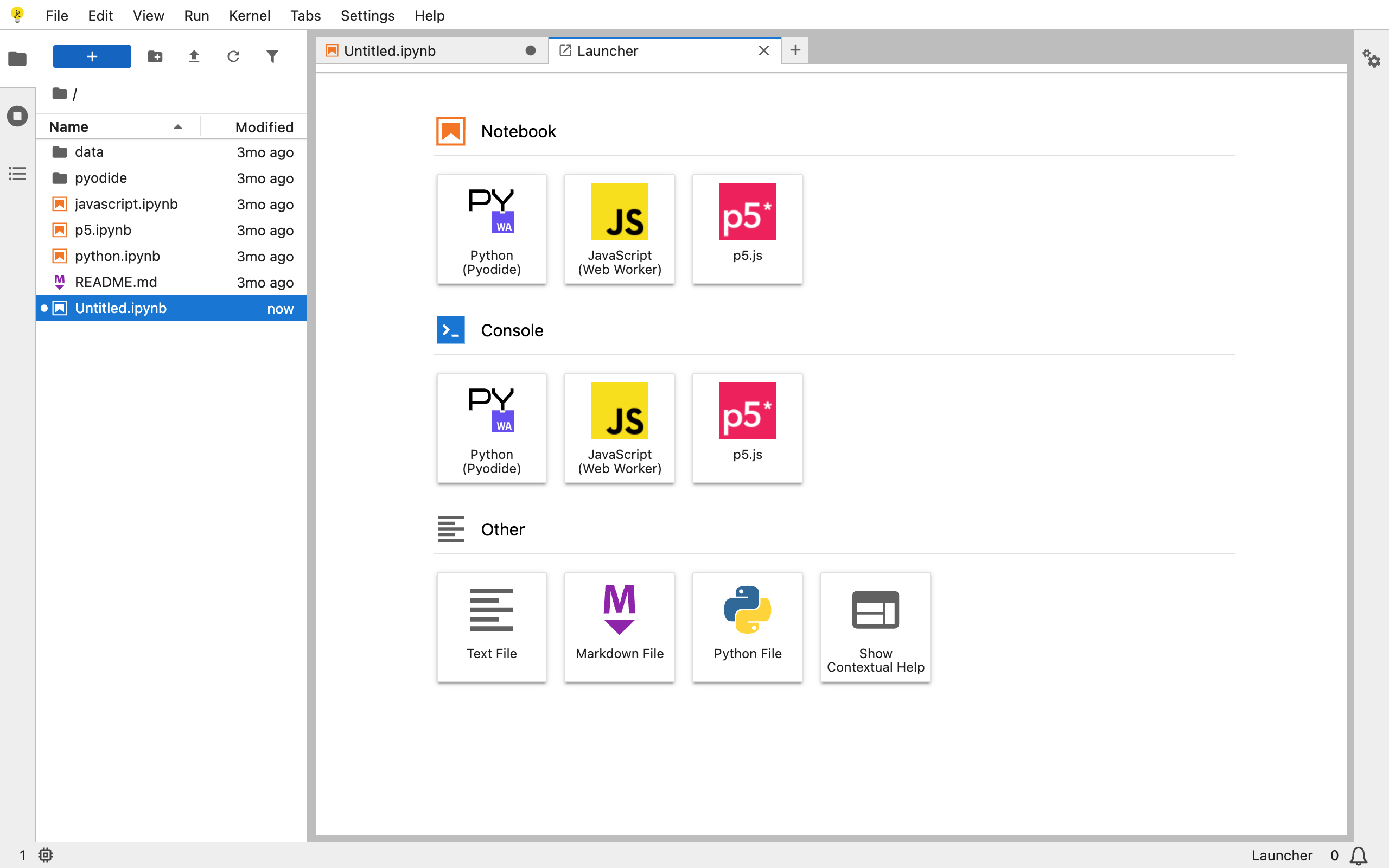Create a new folder icon
1389x868 pixels.
[x=155, y=56]
